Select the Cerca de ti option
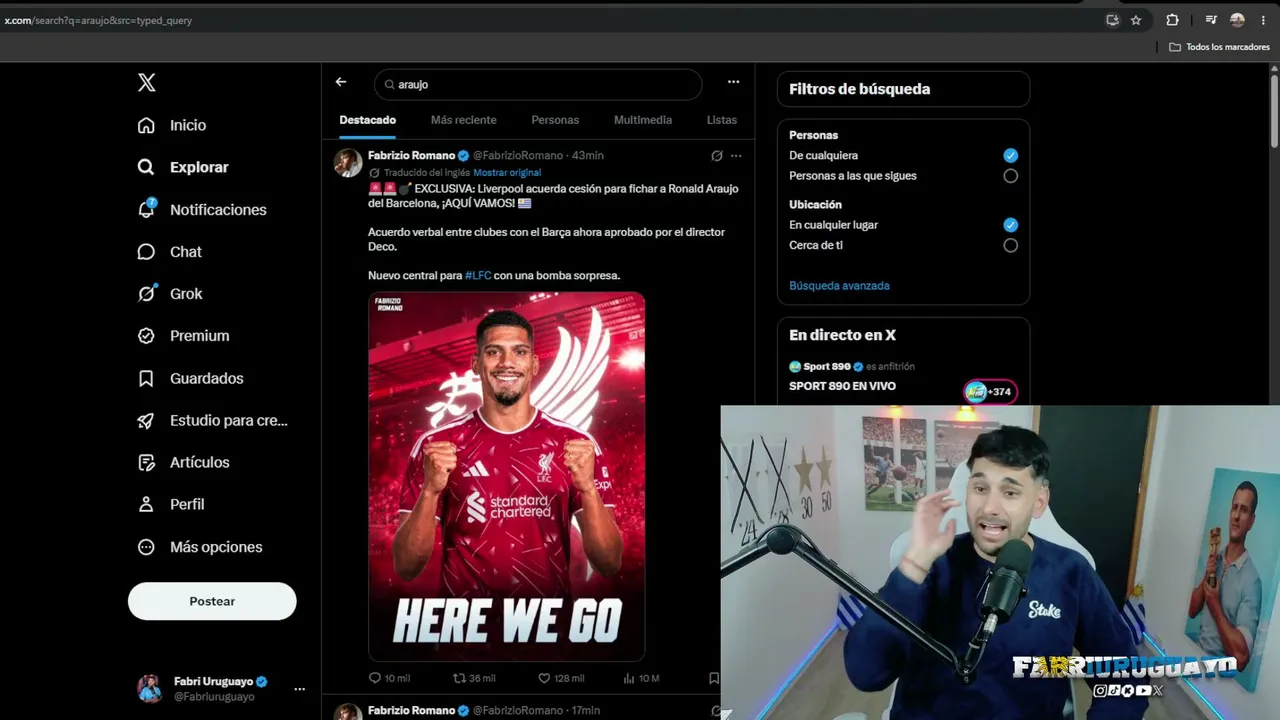1280x720 pixels. coord(1010,245)
